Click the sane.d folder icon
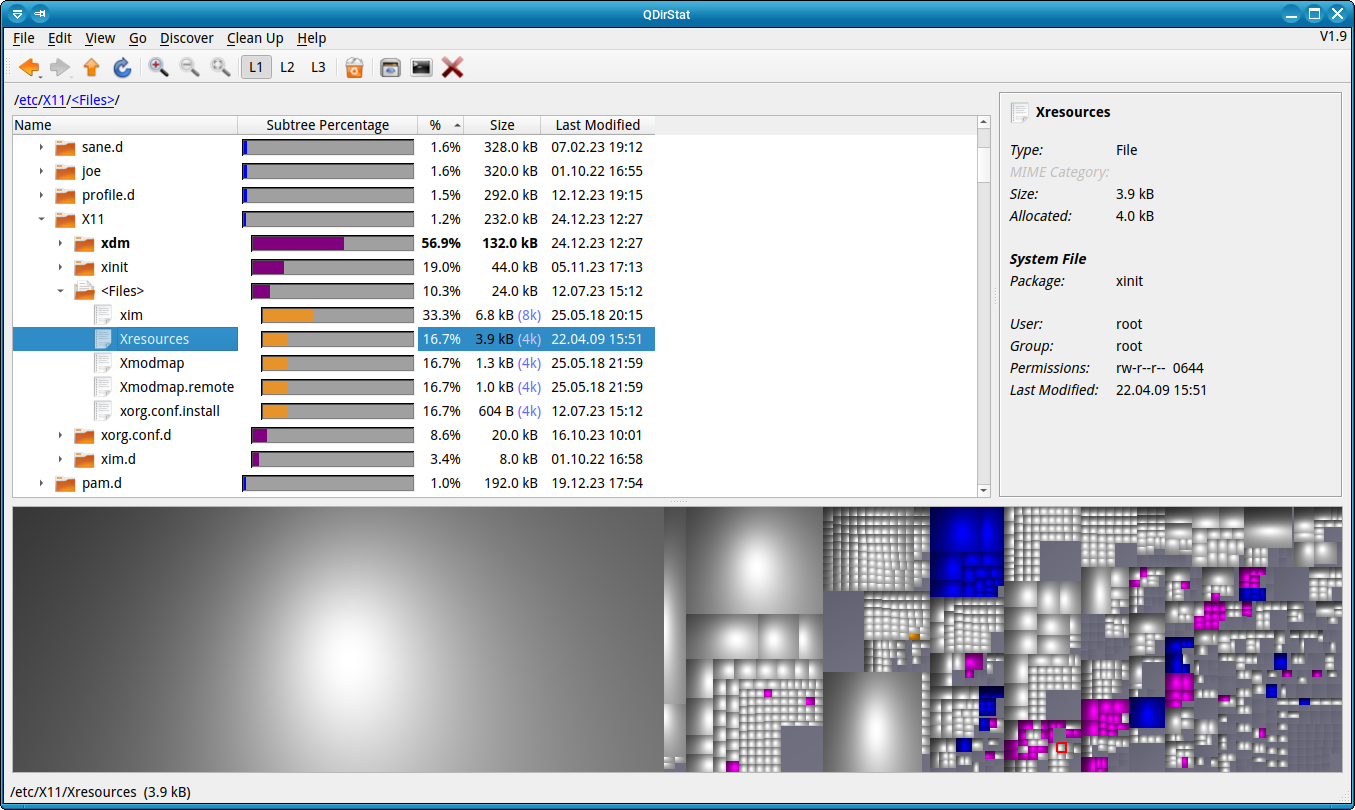 point(65,147)
